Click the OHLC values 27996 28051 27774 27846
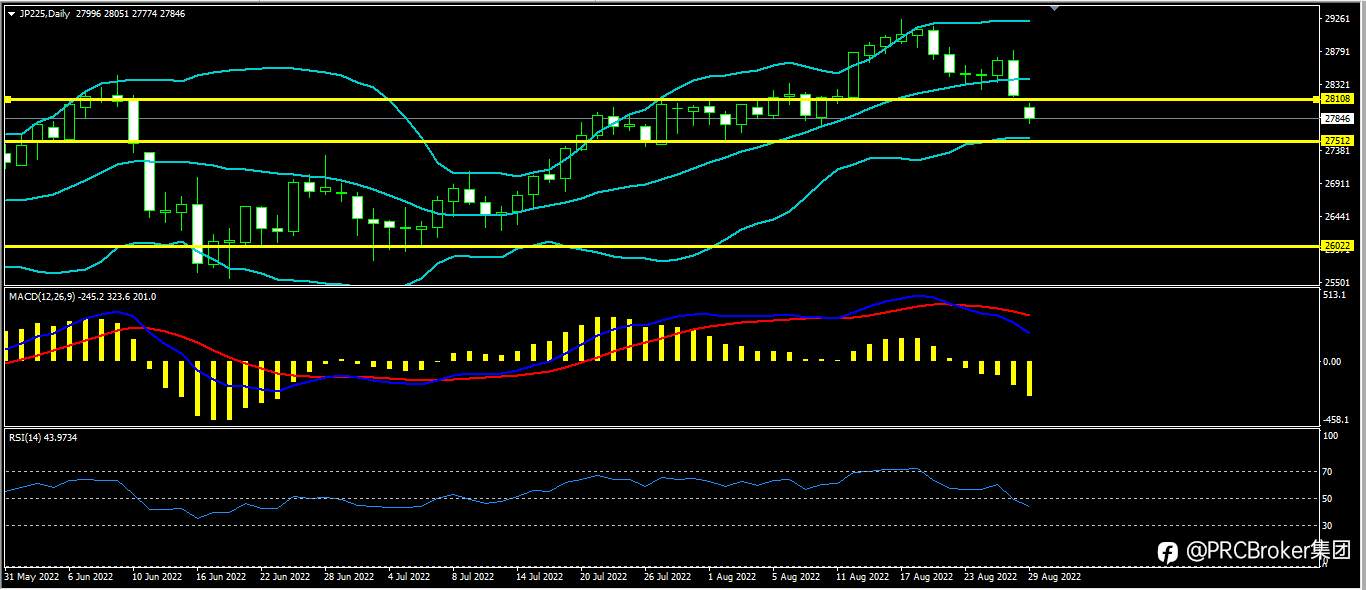Image resolution: width=1366 pixels, height=590 pixels. click(130, 14)
